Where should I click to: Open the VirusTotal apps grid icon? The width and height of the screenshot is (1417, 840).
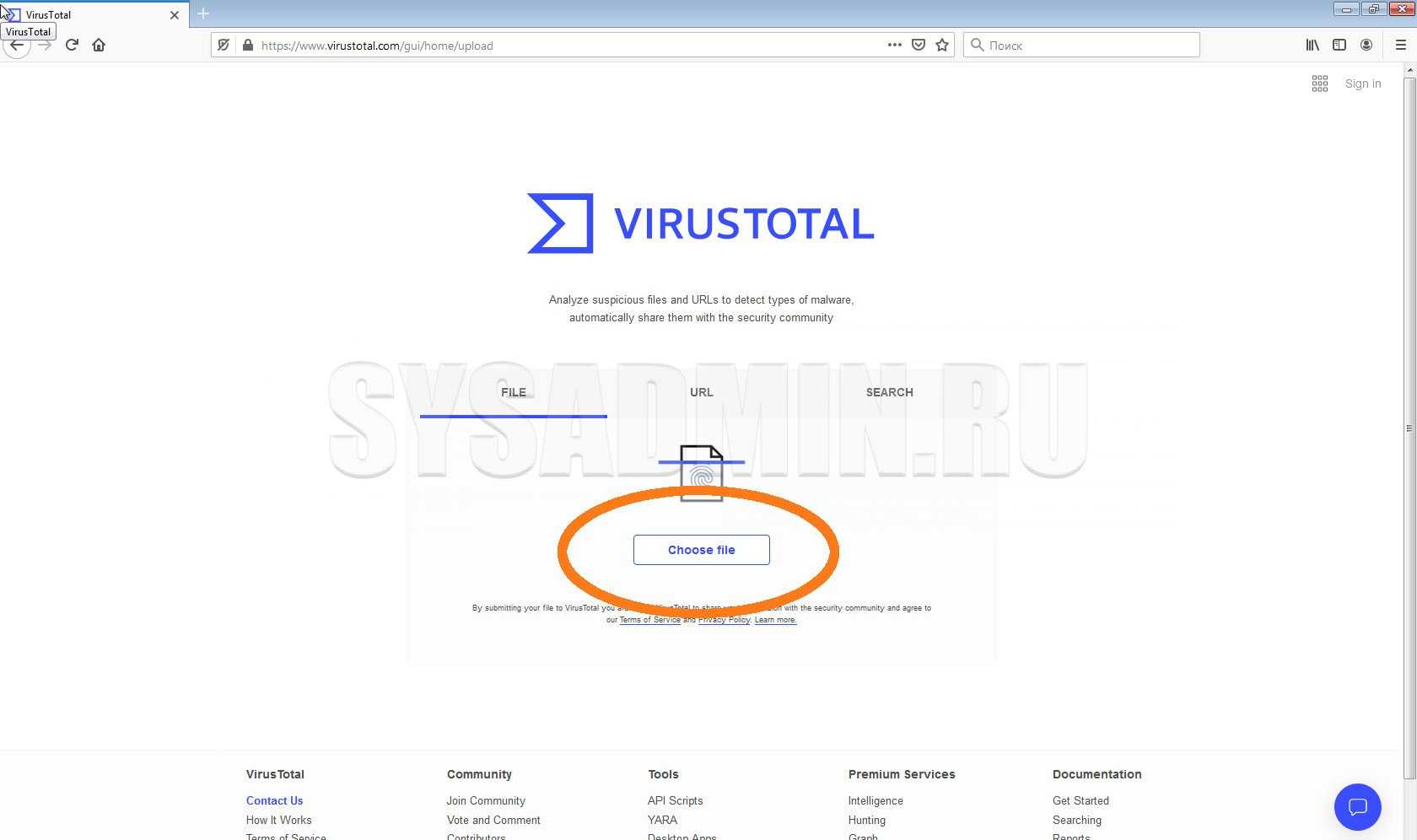pyautogui.click(x=1320, y=83)
